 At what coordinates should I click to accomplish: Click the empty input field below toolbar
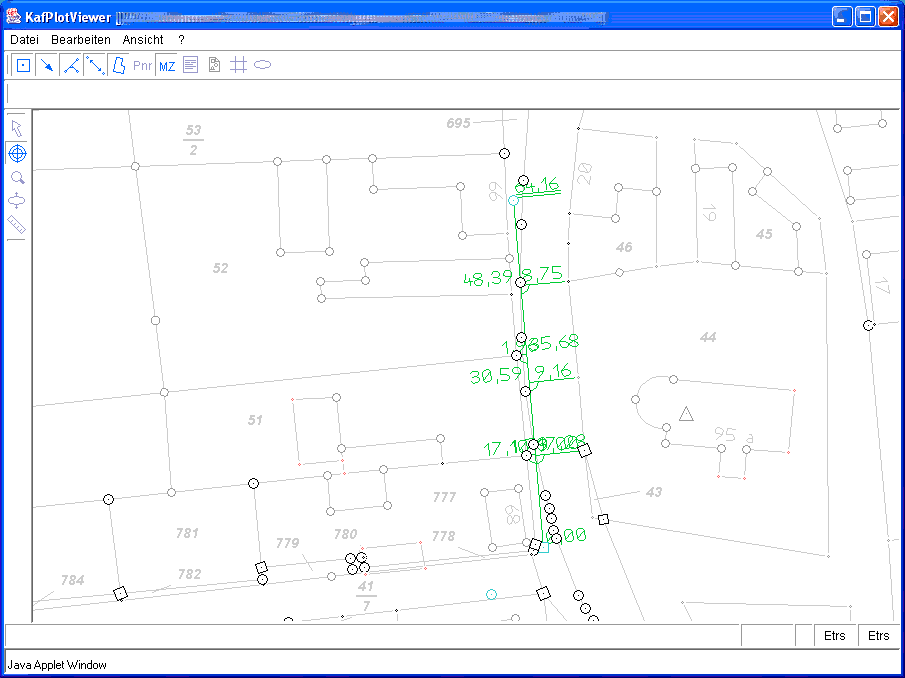pyautogui.click(x=450, y=94)
